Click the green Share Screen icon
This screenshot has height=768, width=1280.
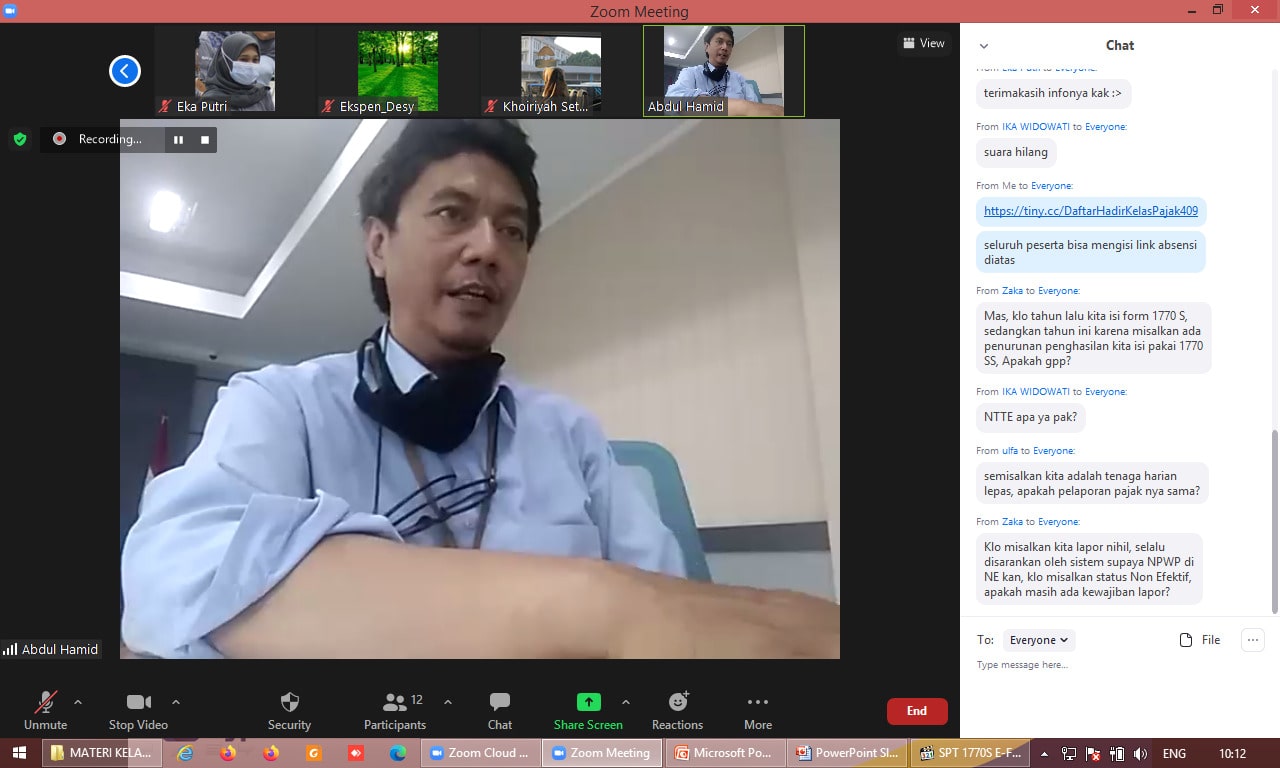click(588, 702)
